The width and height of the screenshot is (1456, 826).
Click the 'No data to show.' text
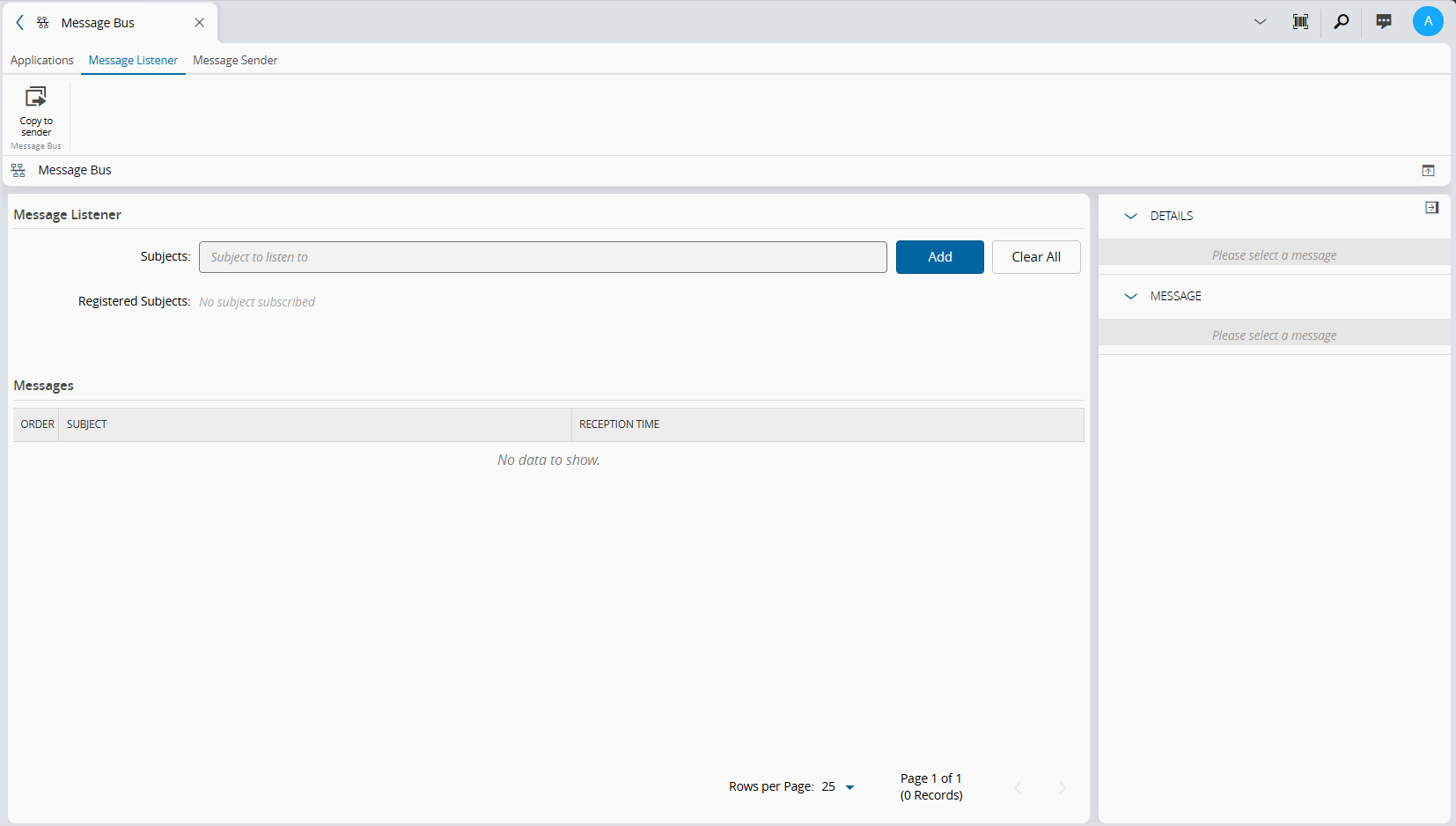(548, 460)
